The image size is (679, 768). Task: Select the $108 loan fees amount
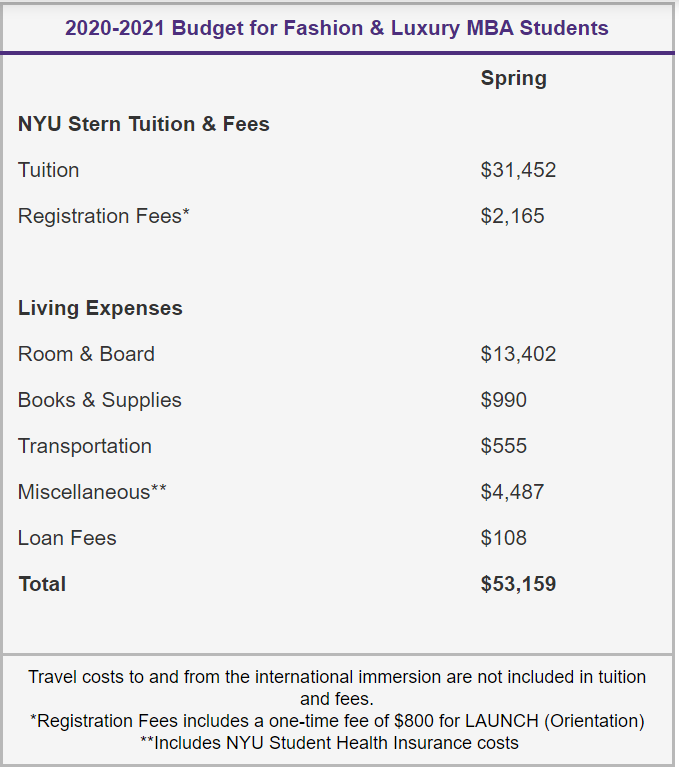[503, 538]
